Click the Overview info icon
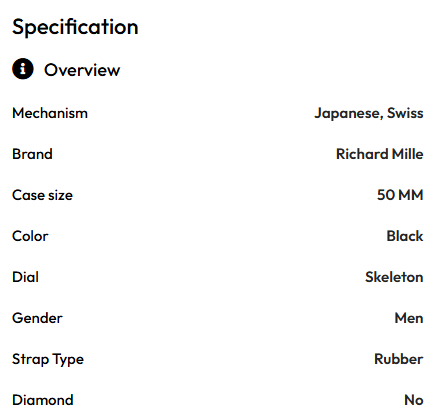Image resolution: width=440 pixels, height=420 pixels. click(x=23, y=69)
